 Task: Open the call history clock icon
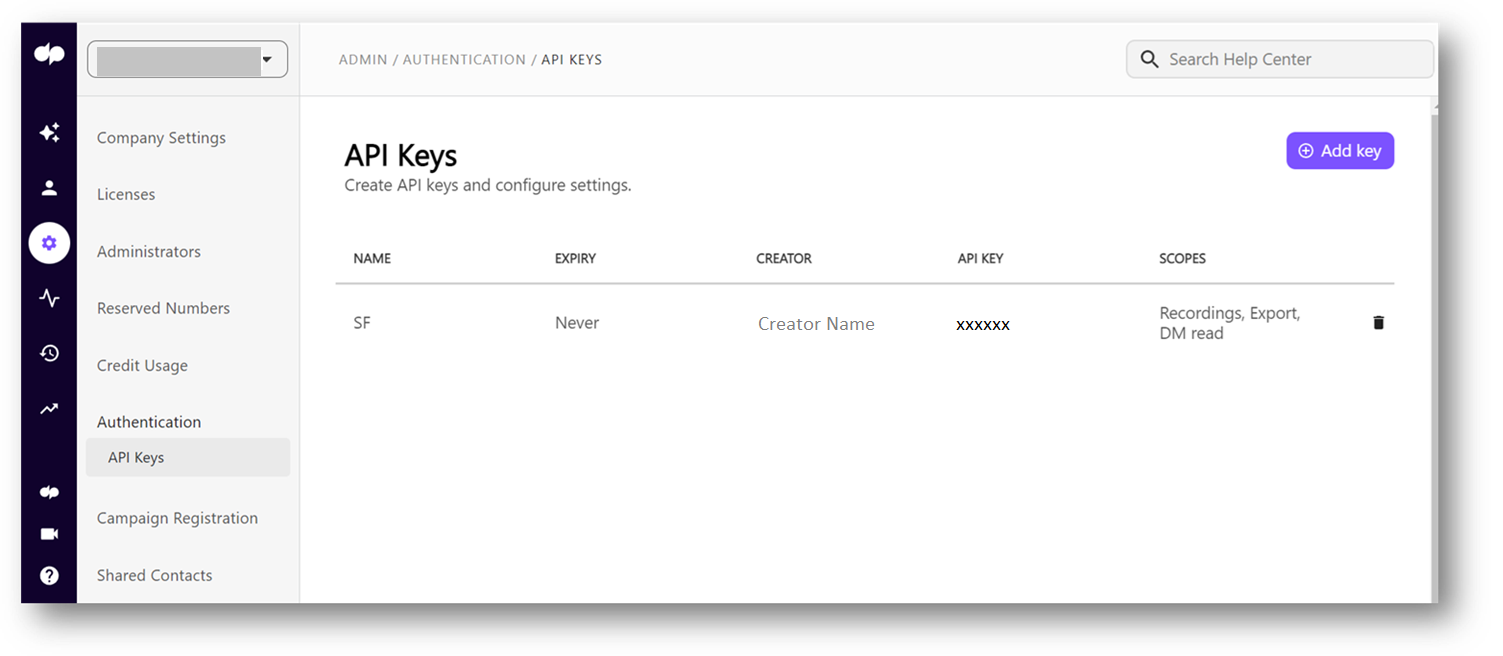[49, 353]
